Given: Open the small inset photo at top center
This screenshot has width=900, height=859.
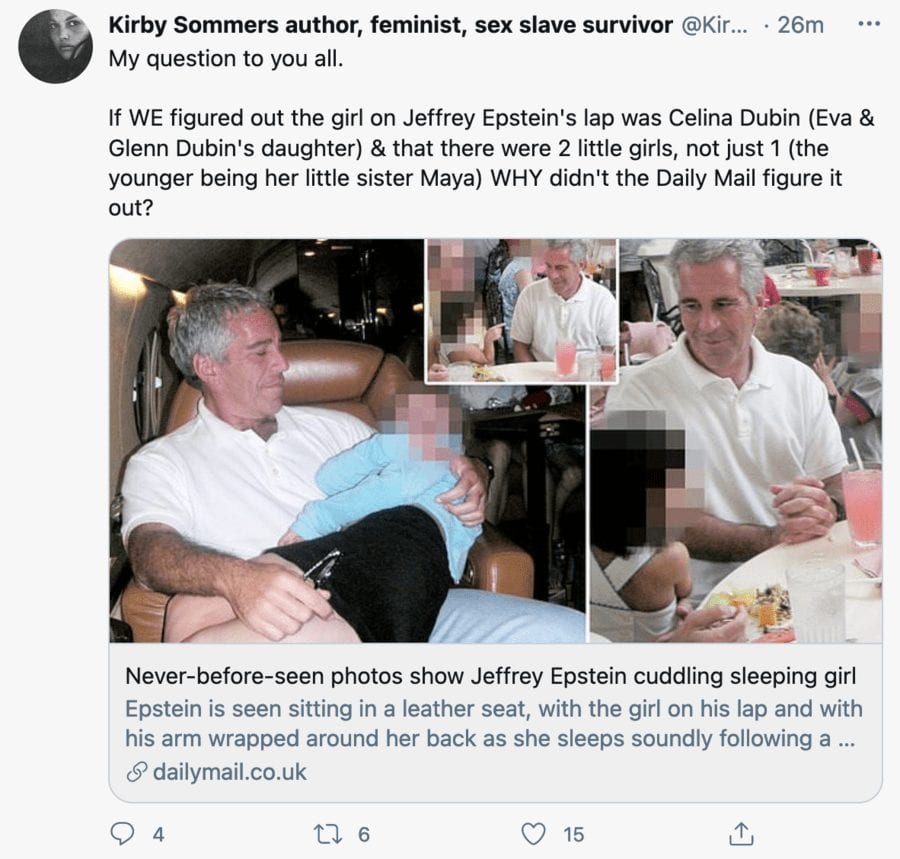Looking at the screenshot, I should click(521, 310).
